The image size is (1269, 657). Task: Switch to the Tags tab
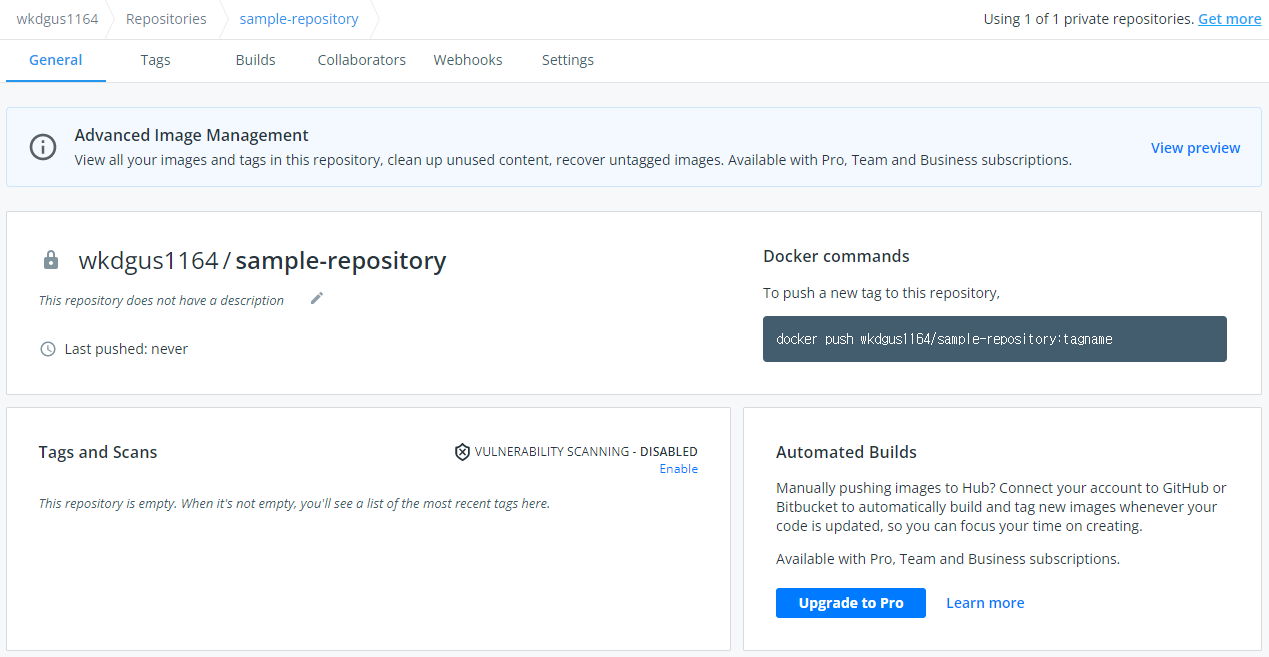point(155,60)
